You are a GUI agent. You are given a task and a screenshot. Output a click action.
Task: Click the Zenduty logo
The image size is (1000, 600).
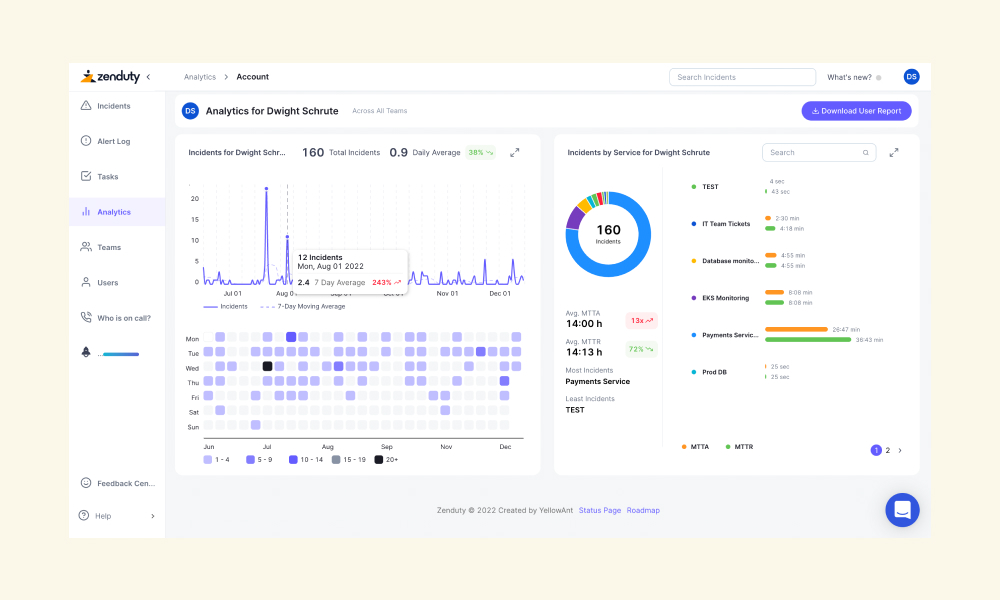click(x=110, y=77)
